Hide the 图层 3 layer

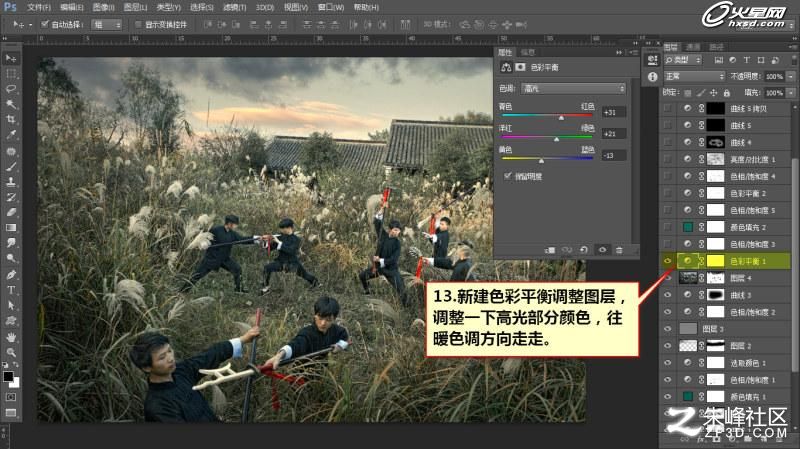click(x=667, y=329)
